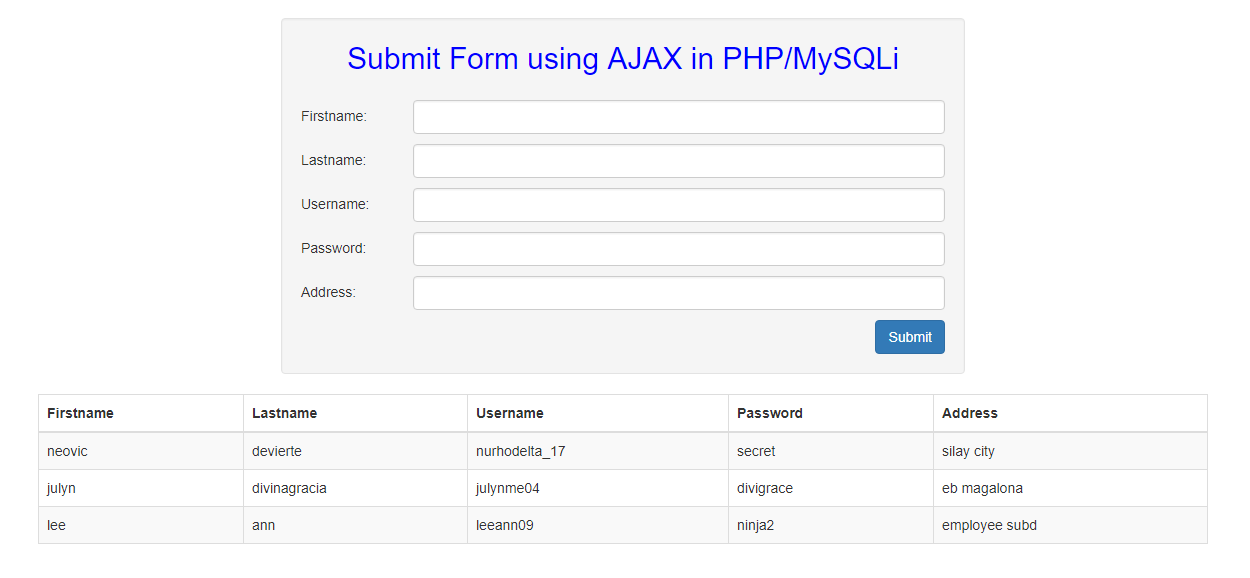
Task: Select the Firstname column header
Action: click(x=81, y=413)
